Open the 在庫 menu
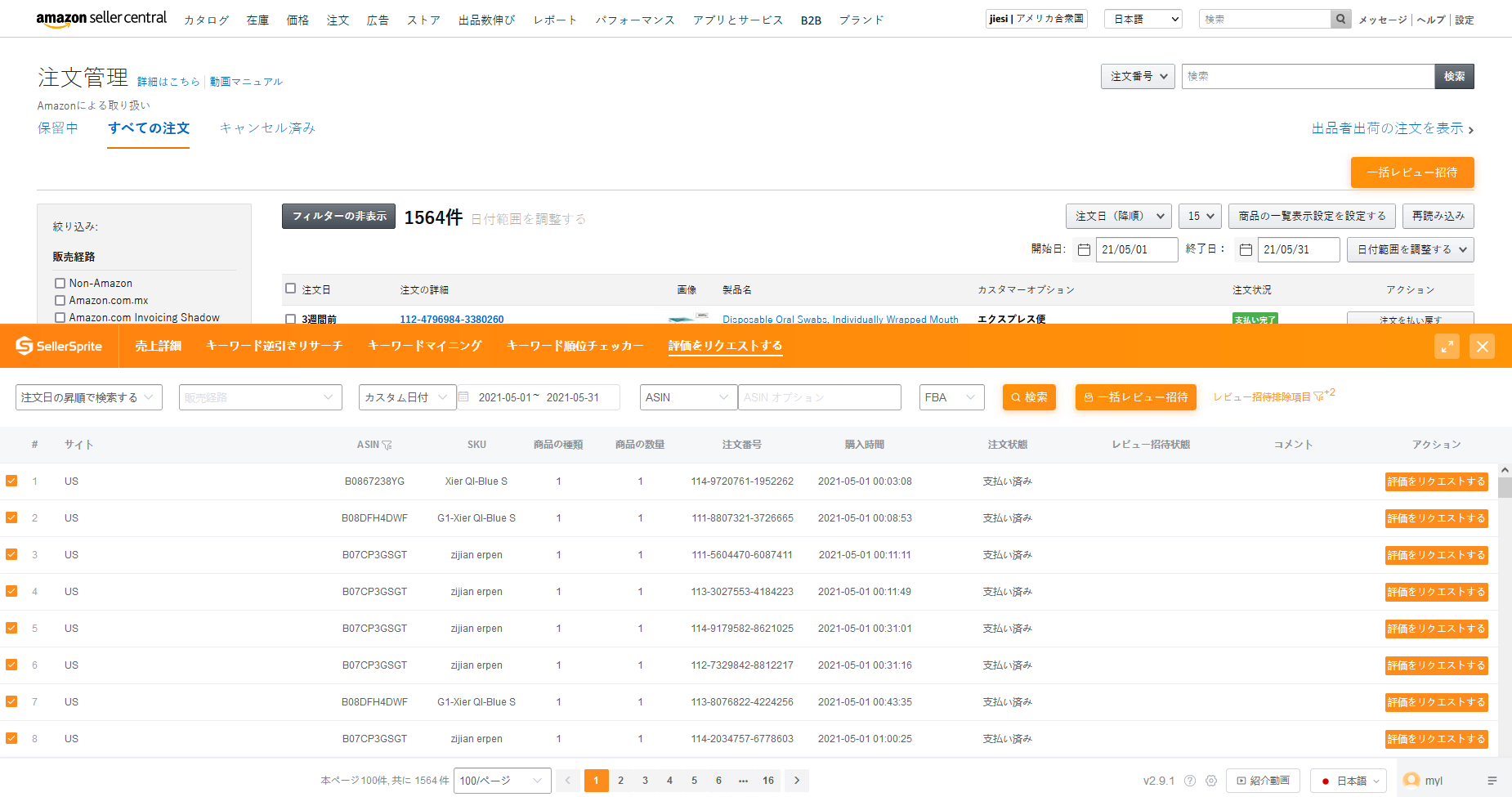 click(x=257, y=20)
